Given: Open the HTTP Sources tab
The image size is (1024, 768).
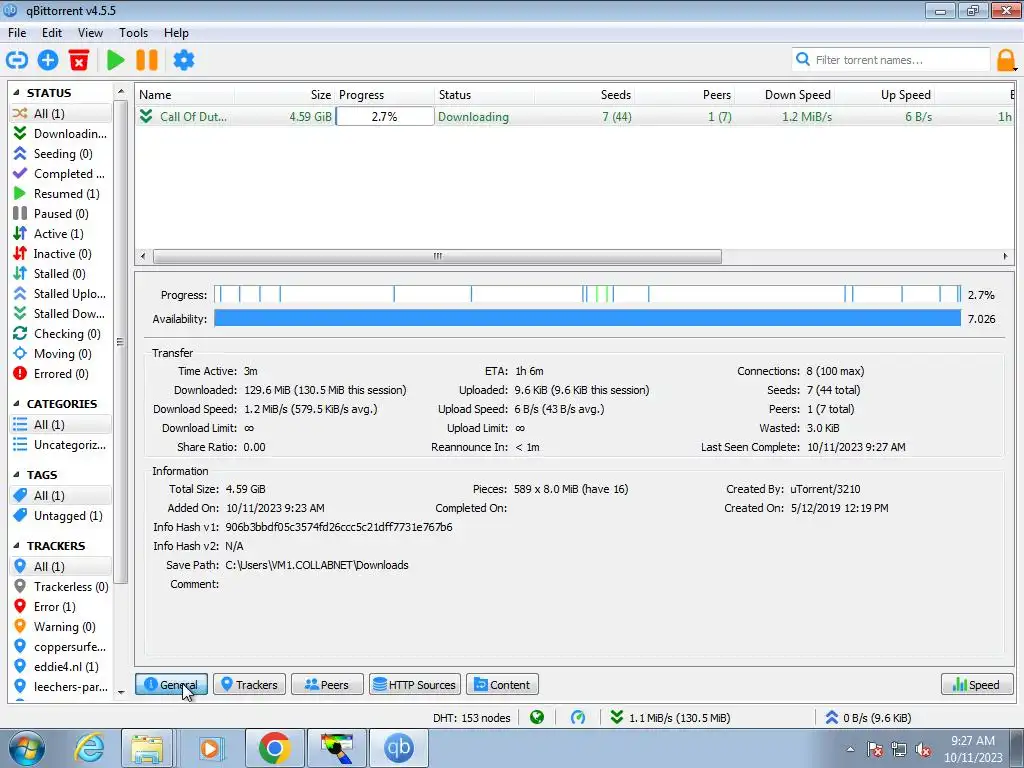Looking at the screenshot, I should pos(415,684).
